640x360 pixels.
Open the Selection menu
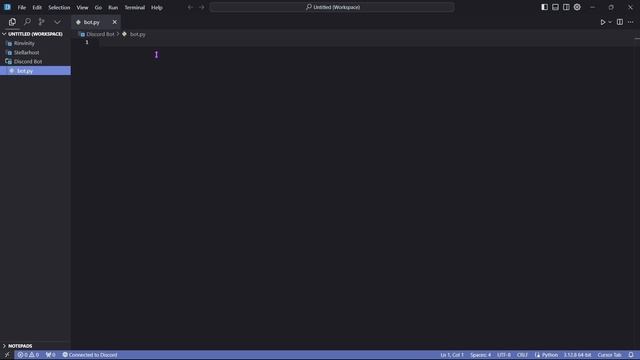tap(59, 7)
